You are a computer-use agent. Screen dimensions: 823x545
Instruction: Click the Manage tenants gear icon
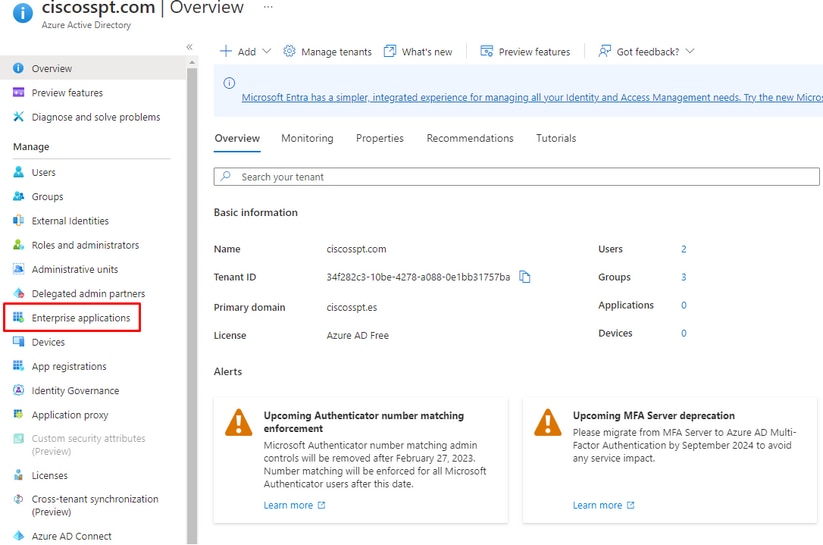[289, 51]
